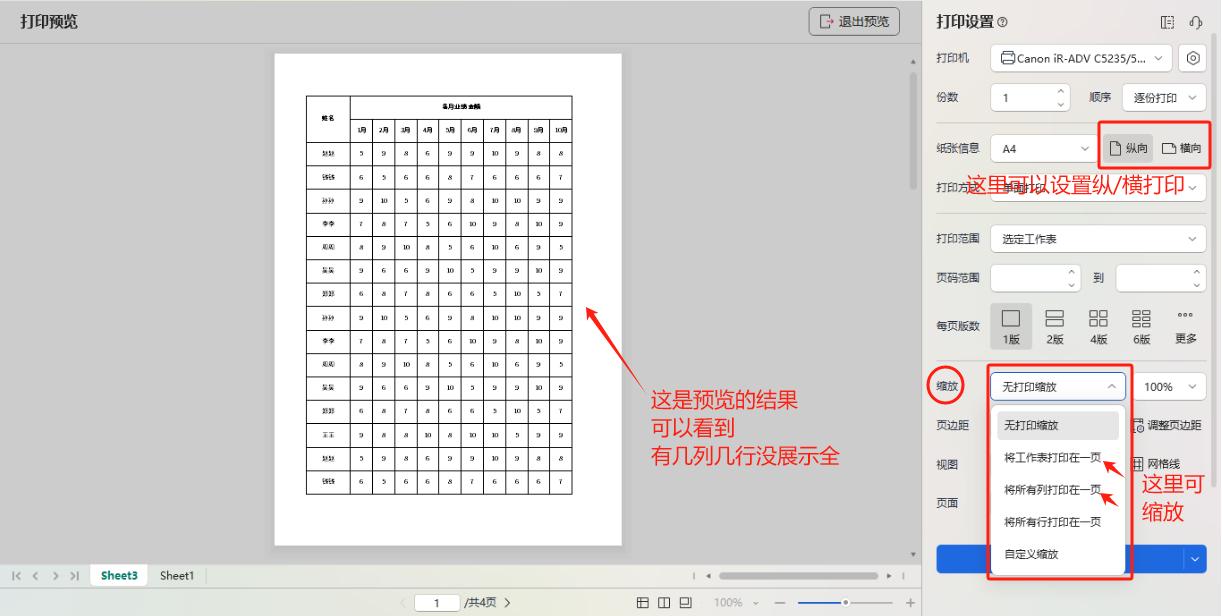Open the blue print button split arrow
Image resolution: width=1222 pixels, height=616 pixels.
point(1197,560)
